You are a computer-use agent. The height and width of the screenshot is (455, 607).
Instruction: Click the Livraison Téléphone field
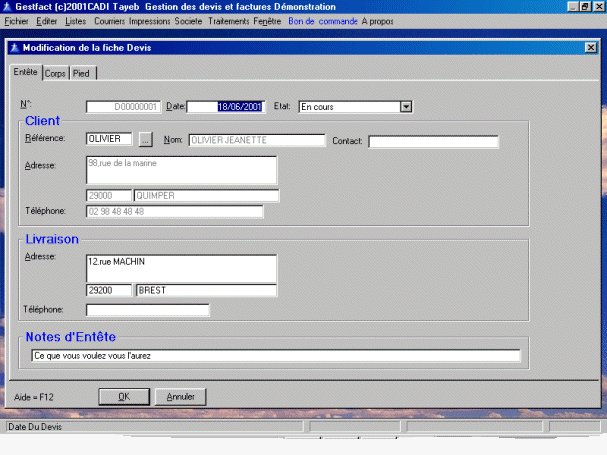pyautogui.click(x=147, y=310)
